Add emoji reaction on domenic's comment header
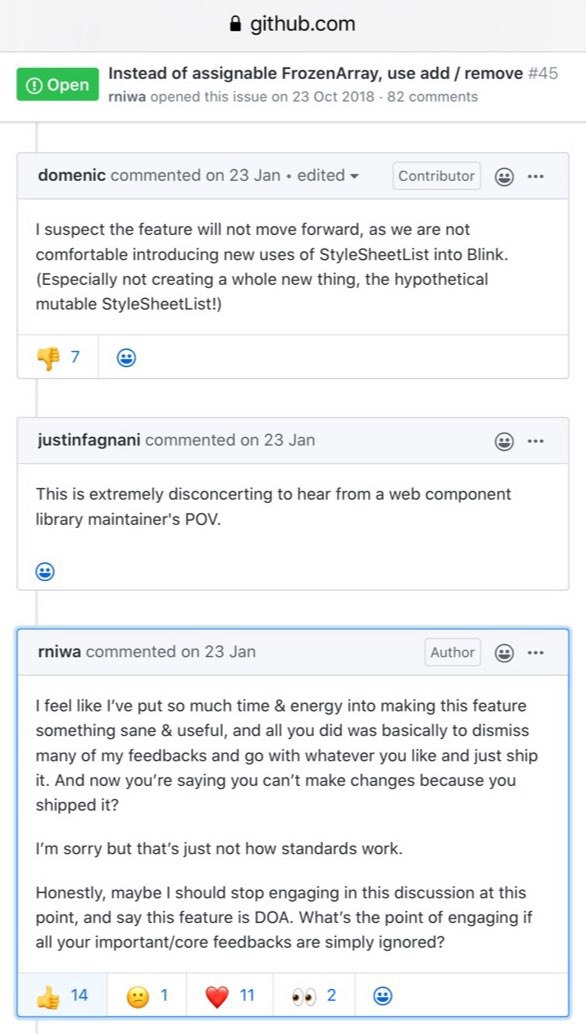 (504, 177)
